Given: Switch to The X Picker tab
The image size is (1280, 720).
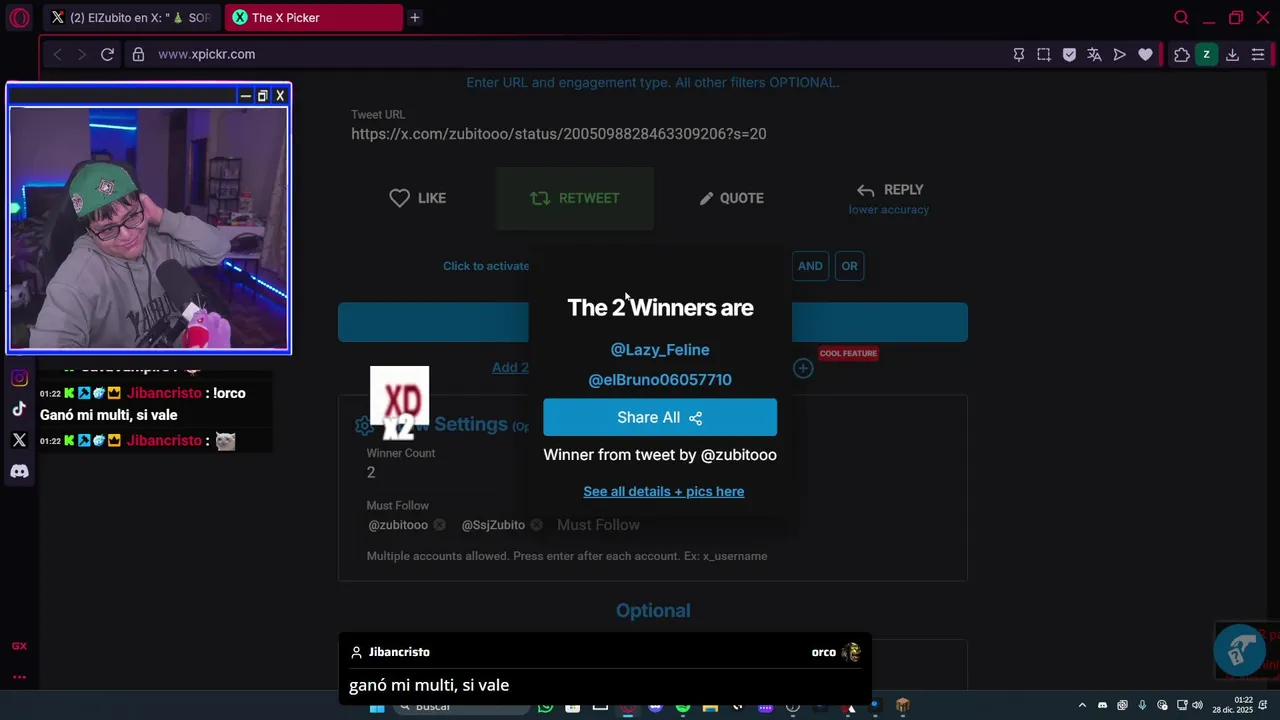Looking at the screenshot, I should tap(314, 18).
